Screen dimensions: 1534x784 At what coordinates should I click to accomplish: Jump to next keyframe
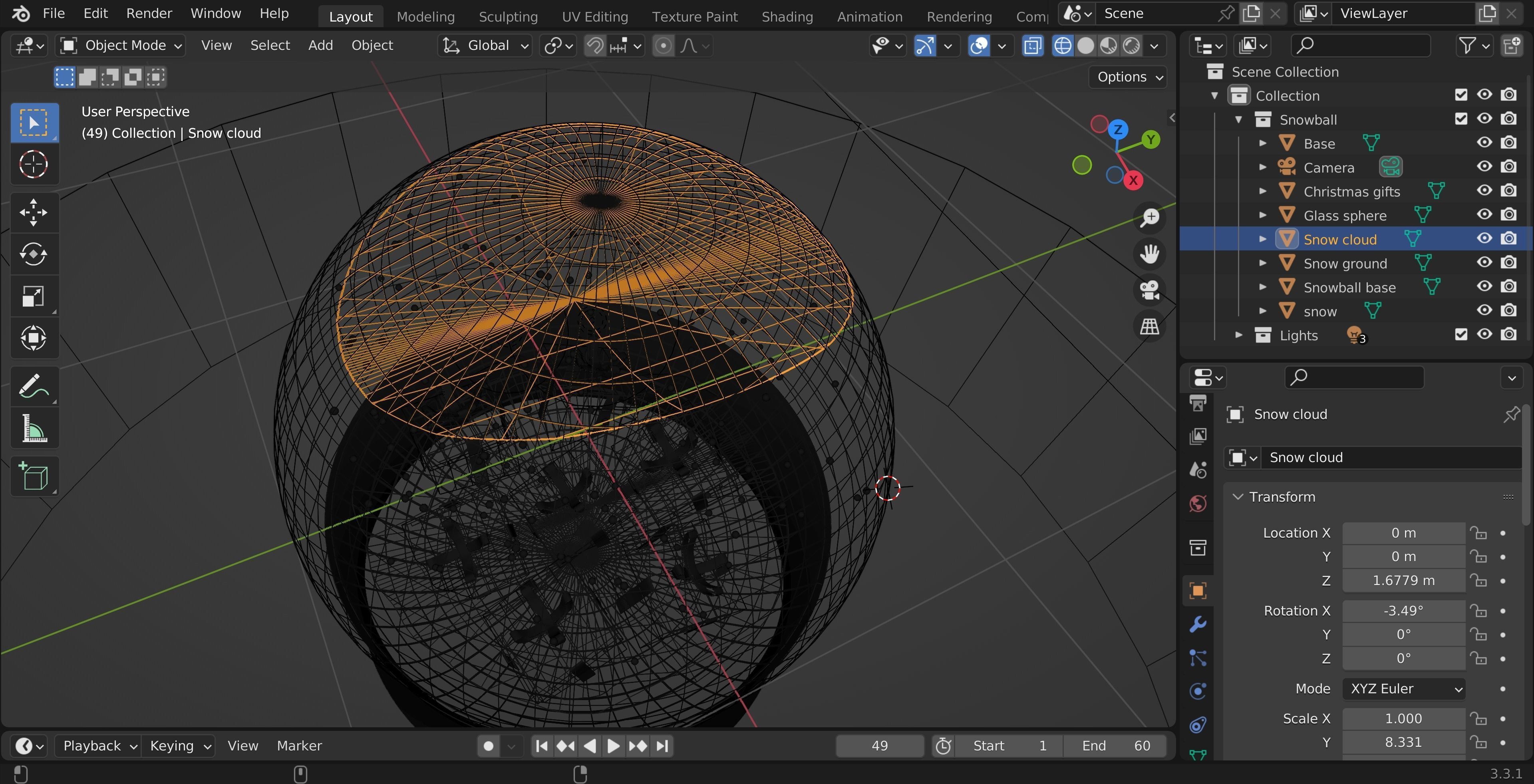click(x=638, y=746)
